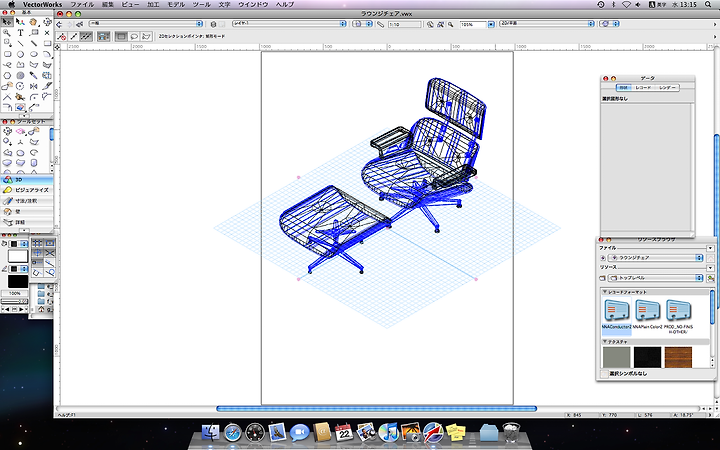This screenshot has width=720, height=450.
Task: Enable rectangular marquee selection mode
Action: coord(121,36)
